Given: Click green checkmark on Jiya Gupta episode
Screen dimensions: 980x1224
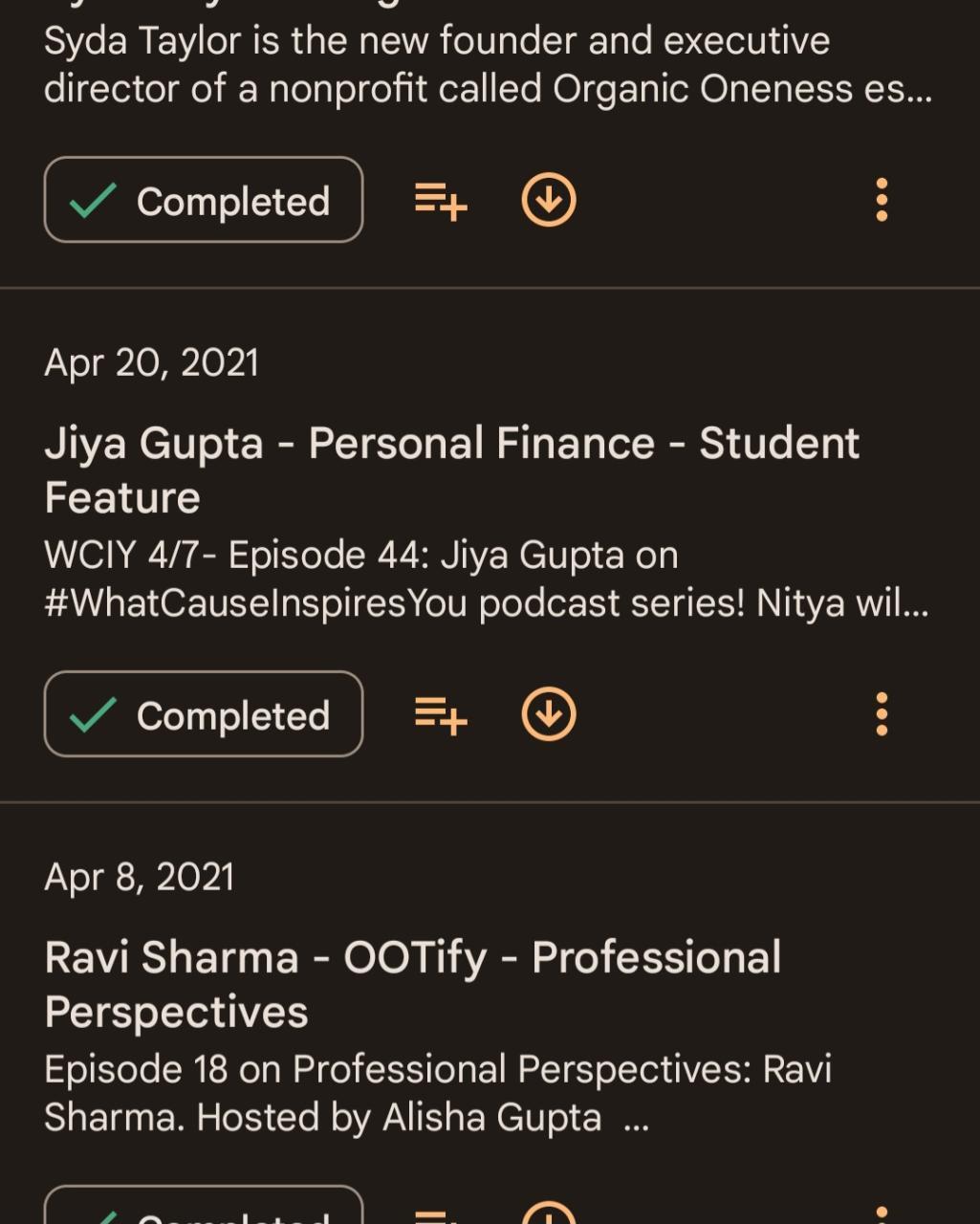Looking at the screenshot, I should coord(93,715).
